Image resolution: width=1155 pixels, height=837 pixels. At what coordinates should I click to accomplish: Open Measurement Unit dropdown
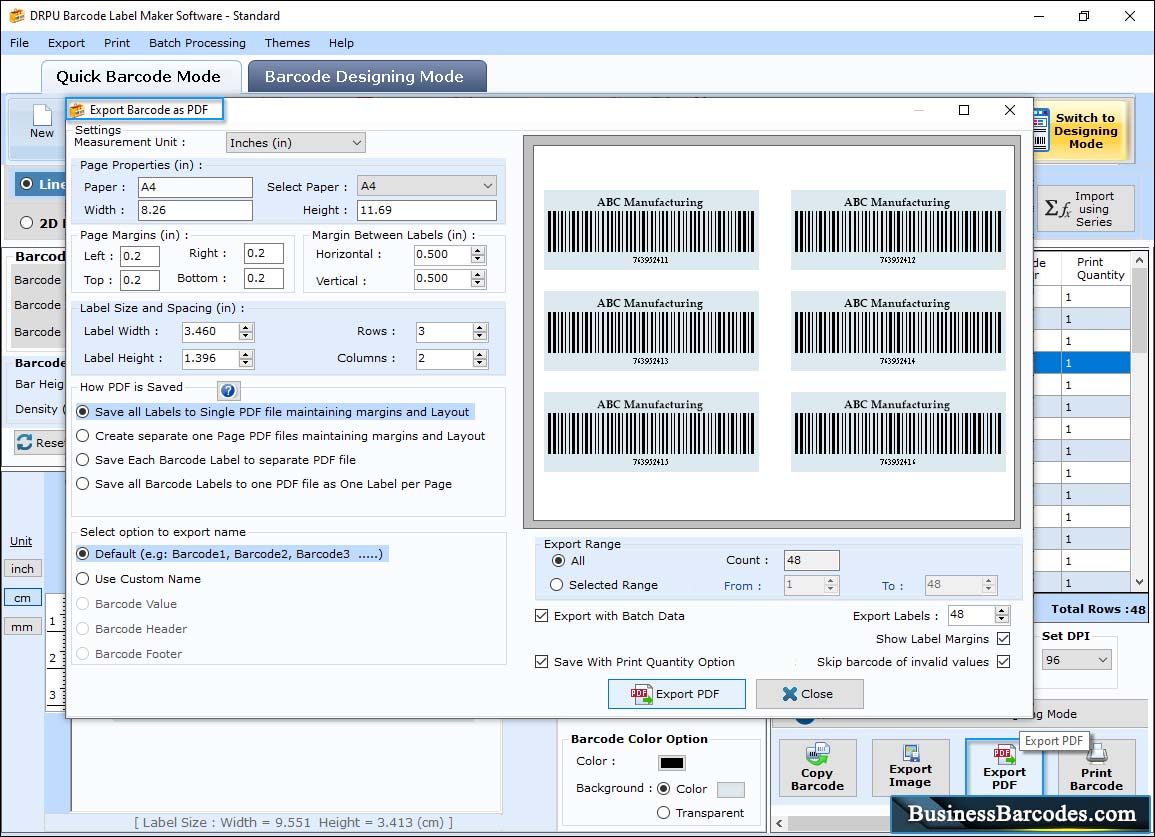(x=295, y=143)
